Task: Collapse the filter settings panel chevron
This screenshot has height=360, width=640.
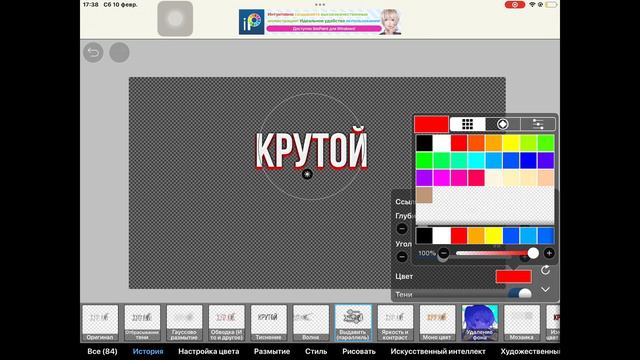Action: point(545,289)
